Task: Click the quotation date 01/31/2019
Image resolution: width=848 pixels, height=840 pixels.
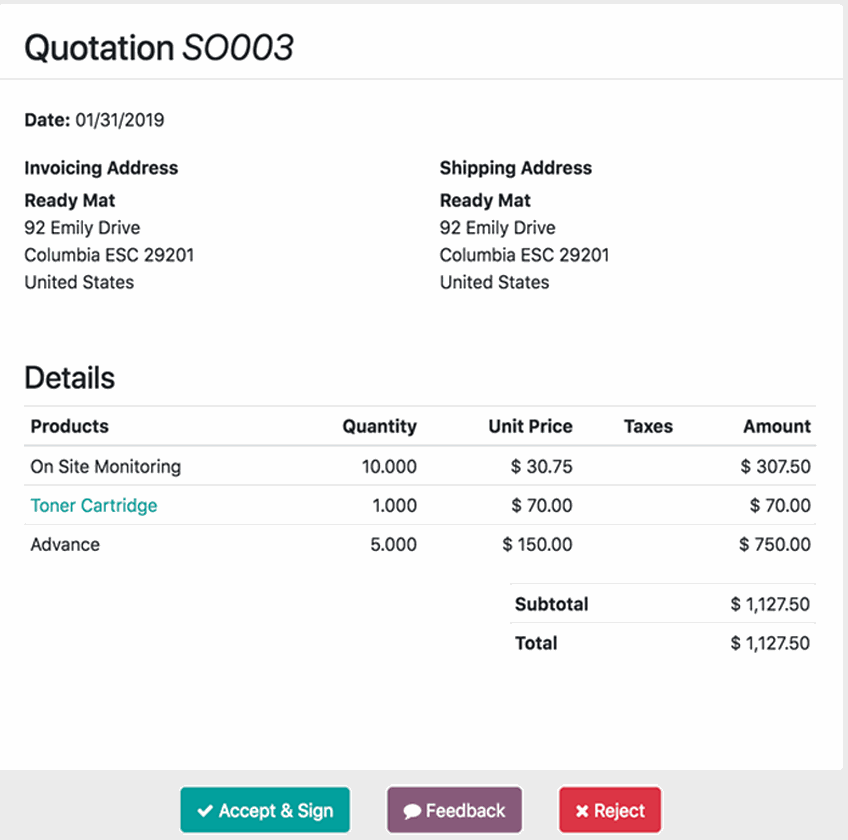Action: tap(120, 121)
